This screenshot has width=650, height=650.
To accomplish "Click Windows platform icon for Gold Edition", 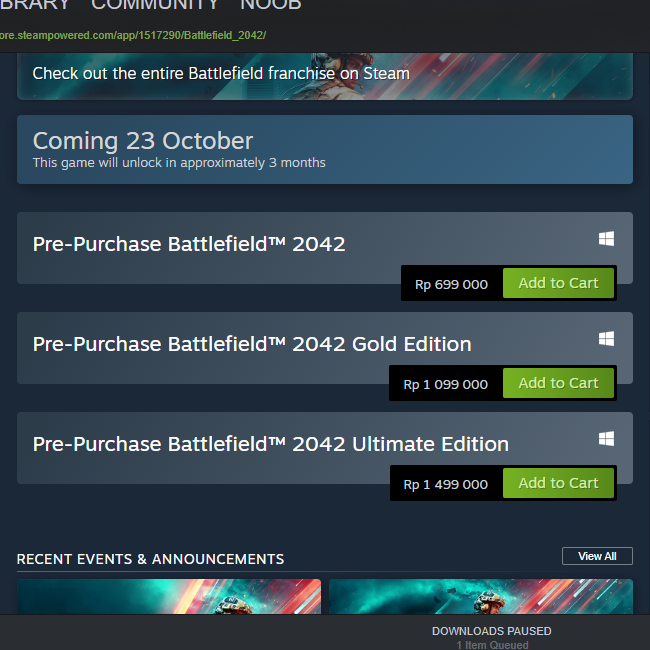I will click(606, 339).
